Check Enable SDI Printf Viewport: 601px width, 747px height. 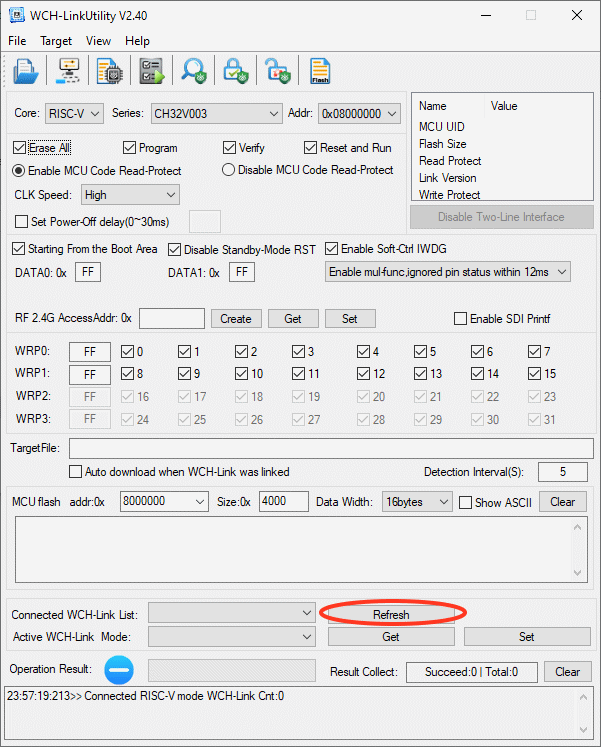click(x=461, y=318)
